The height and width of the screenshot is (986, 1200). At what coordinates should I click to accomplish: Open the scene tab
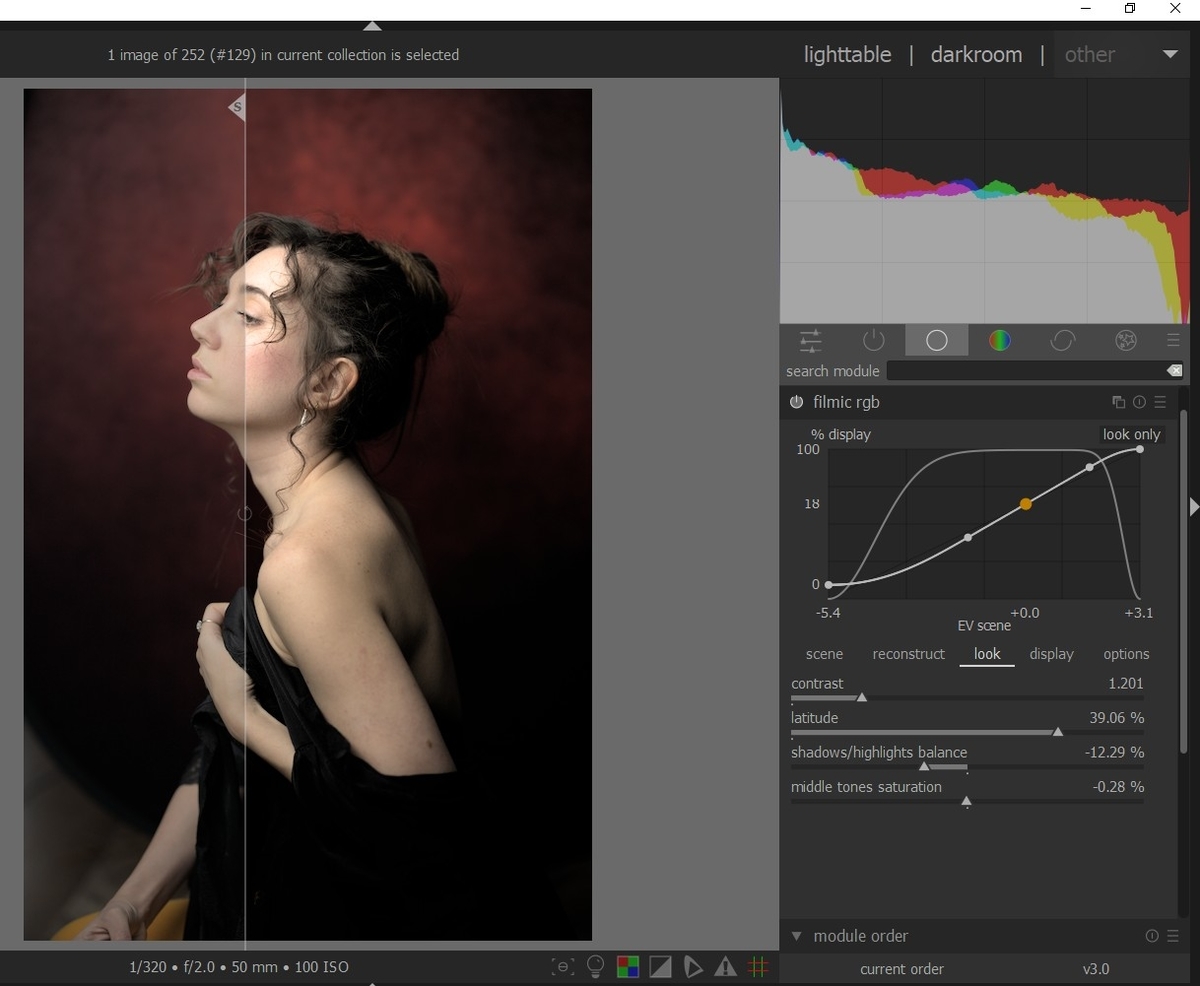coord(824,654)
